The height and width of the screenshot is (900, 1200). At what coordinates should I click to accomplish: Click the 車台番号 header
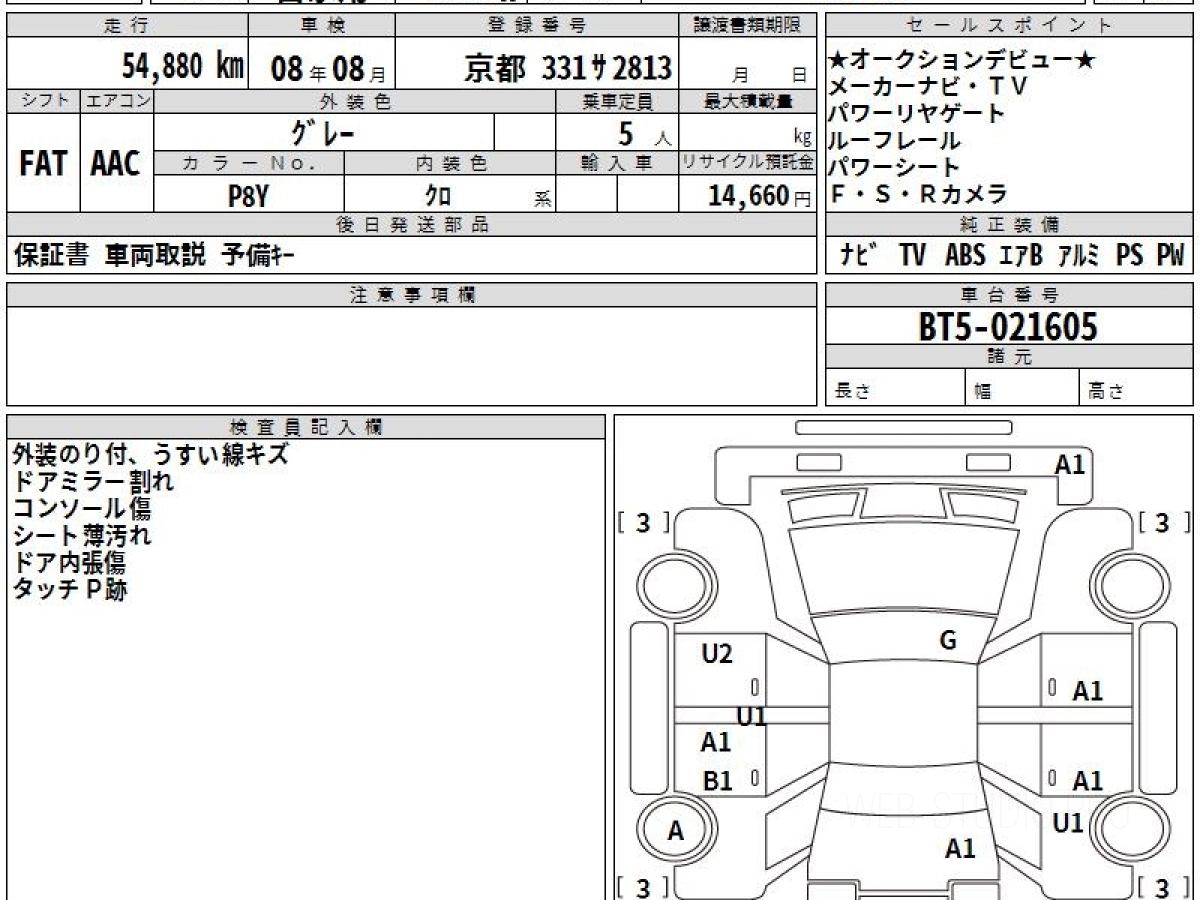click(1009, 295)
